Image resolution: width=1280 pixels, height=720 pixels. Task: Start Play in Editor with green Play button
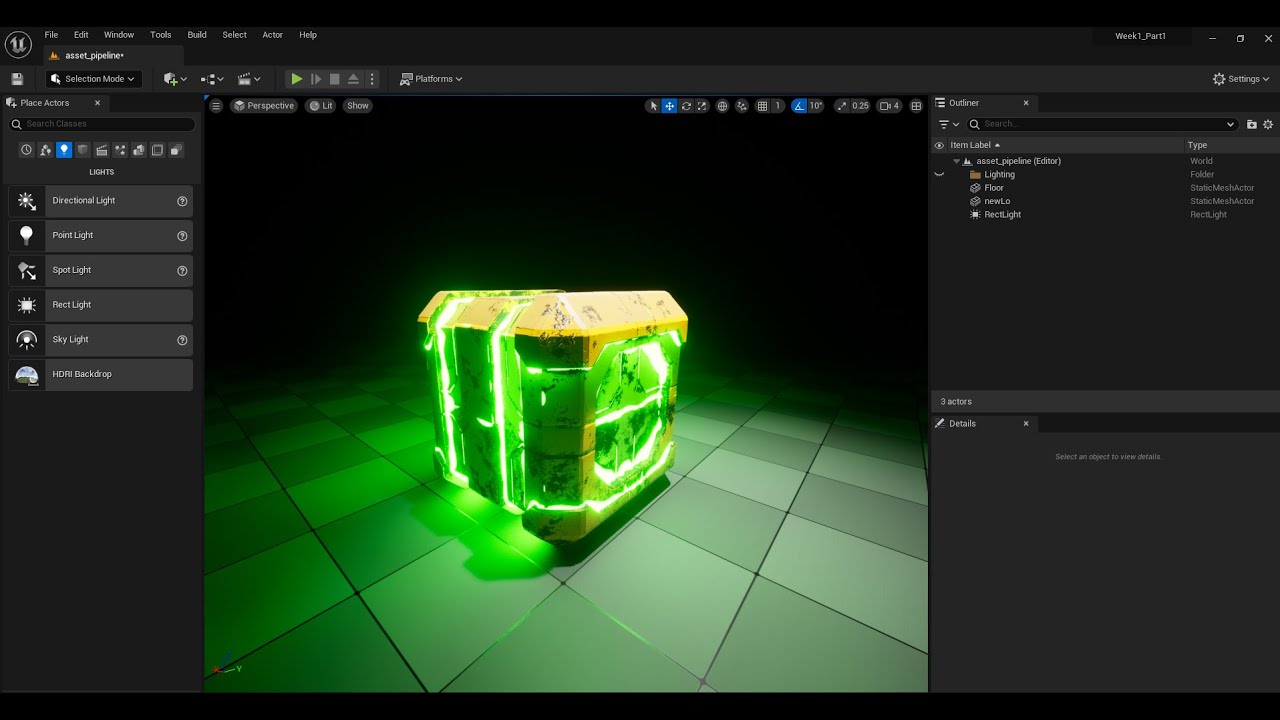click(x=296, y=79)
